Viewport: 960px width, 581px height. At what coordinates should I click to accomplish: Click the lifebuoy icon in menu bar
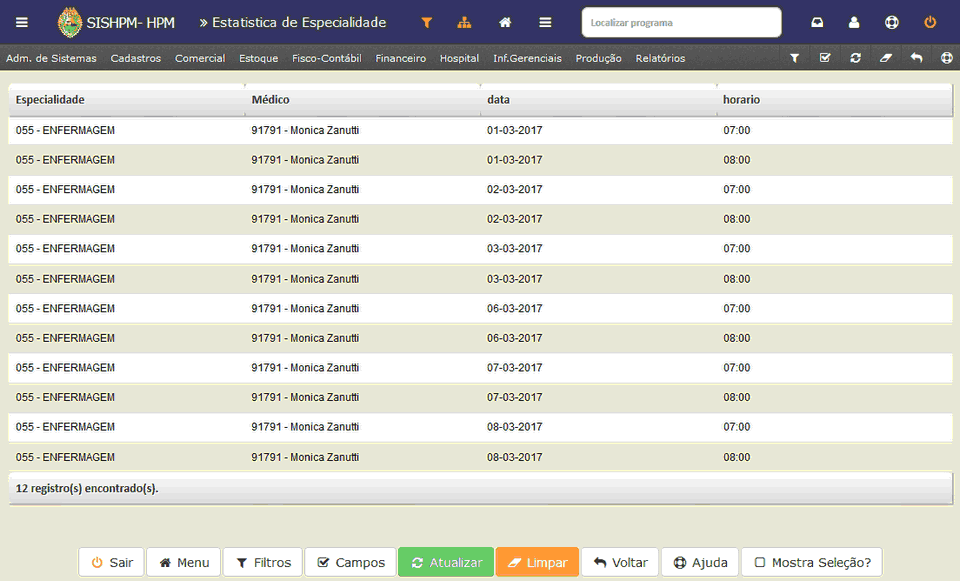click(x=947, y=58)
